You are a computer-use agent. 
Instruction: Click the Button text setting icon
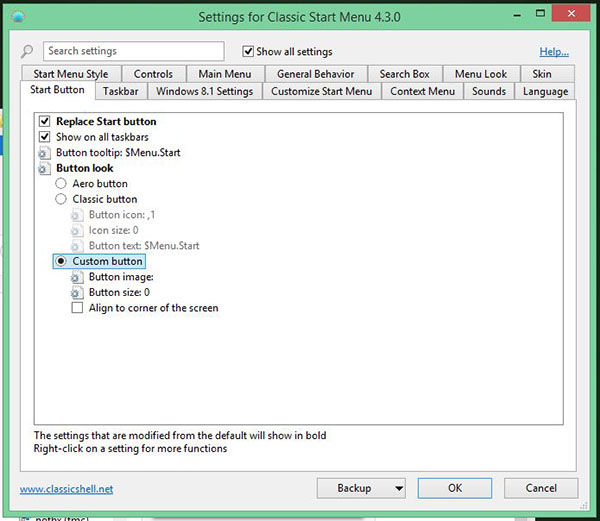[x=77, y=246]
